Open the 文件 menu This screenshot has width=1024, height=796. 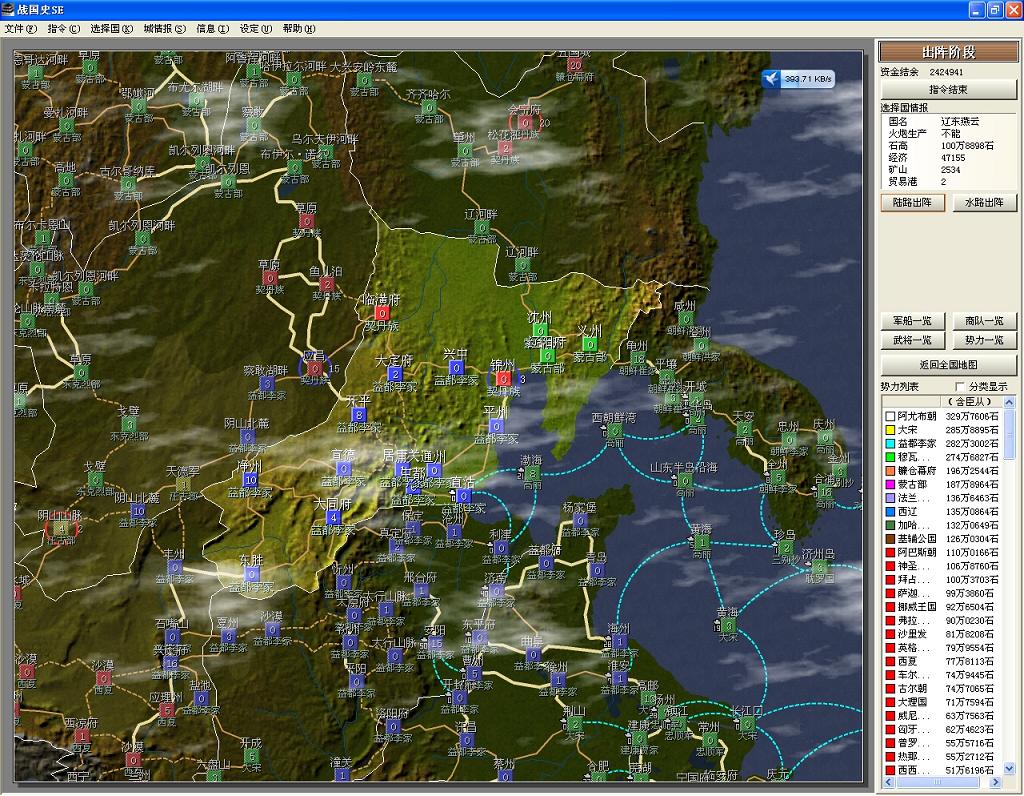20,29
